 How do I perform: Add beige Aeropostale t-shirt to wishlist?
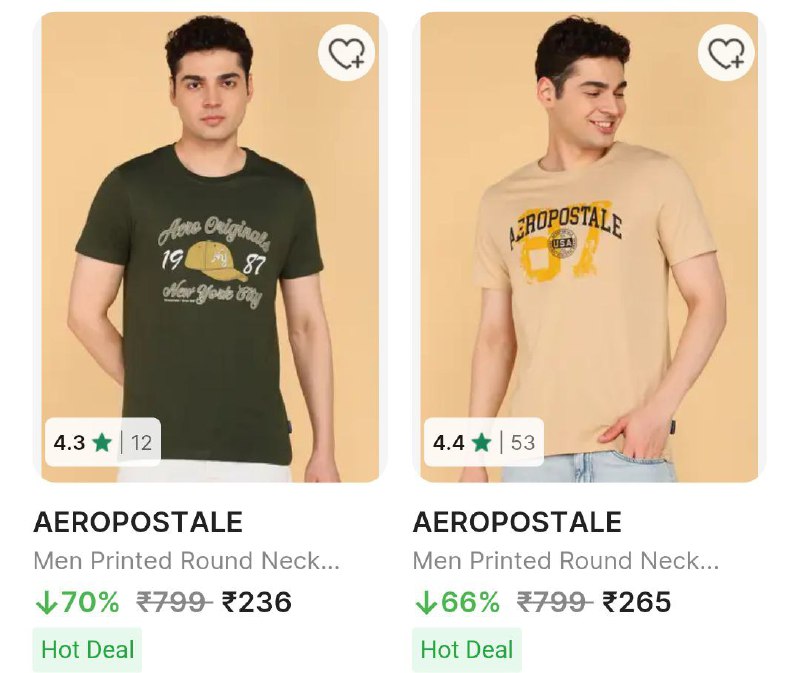click(x=726, y=52)
